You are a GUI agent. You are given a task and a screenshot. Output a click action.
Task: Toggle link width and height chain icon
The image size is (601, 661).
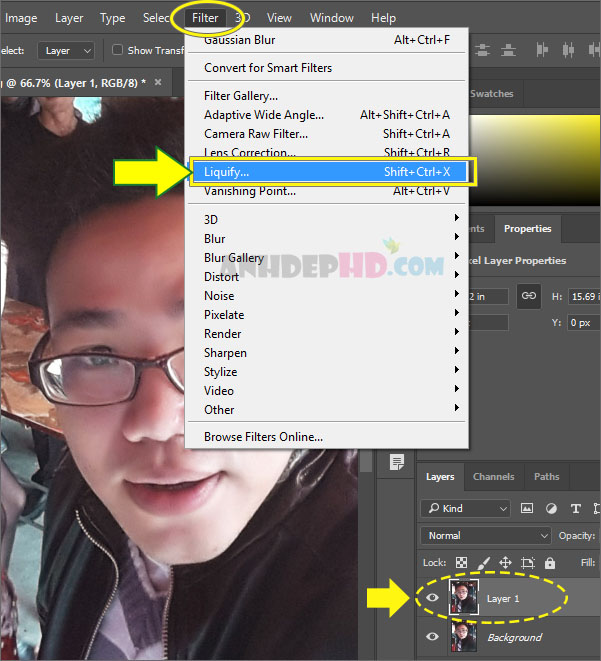(529, 296)
